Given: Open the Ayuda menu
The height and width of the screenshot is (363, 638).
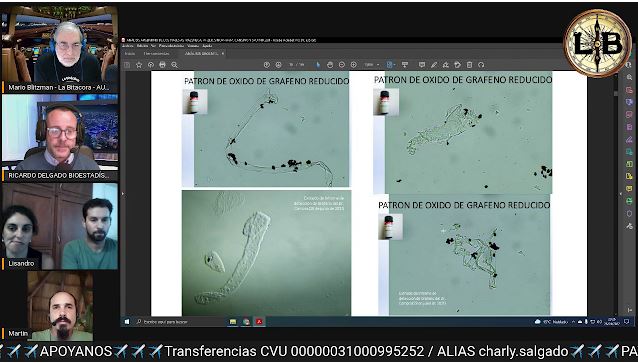Looking at the screenshot, I should pos(207,46).
